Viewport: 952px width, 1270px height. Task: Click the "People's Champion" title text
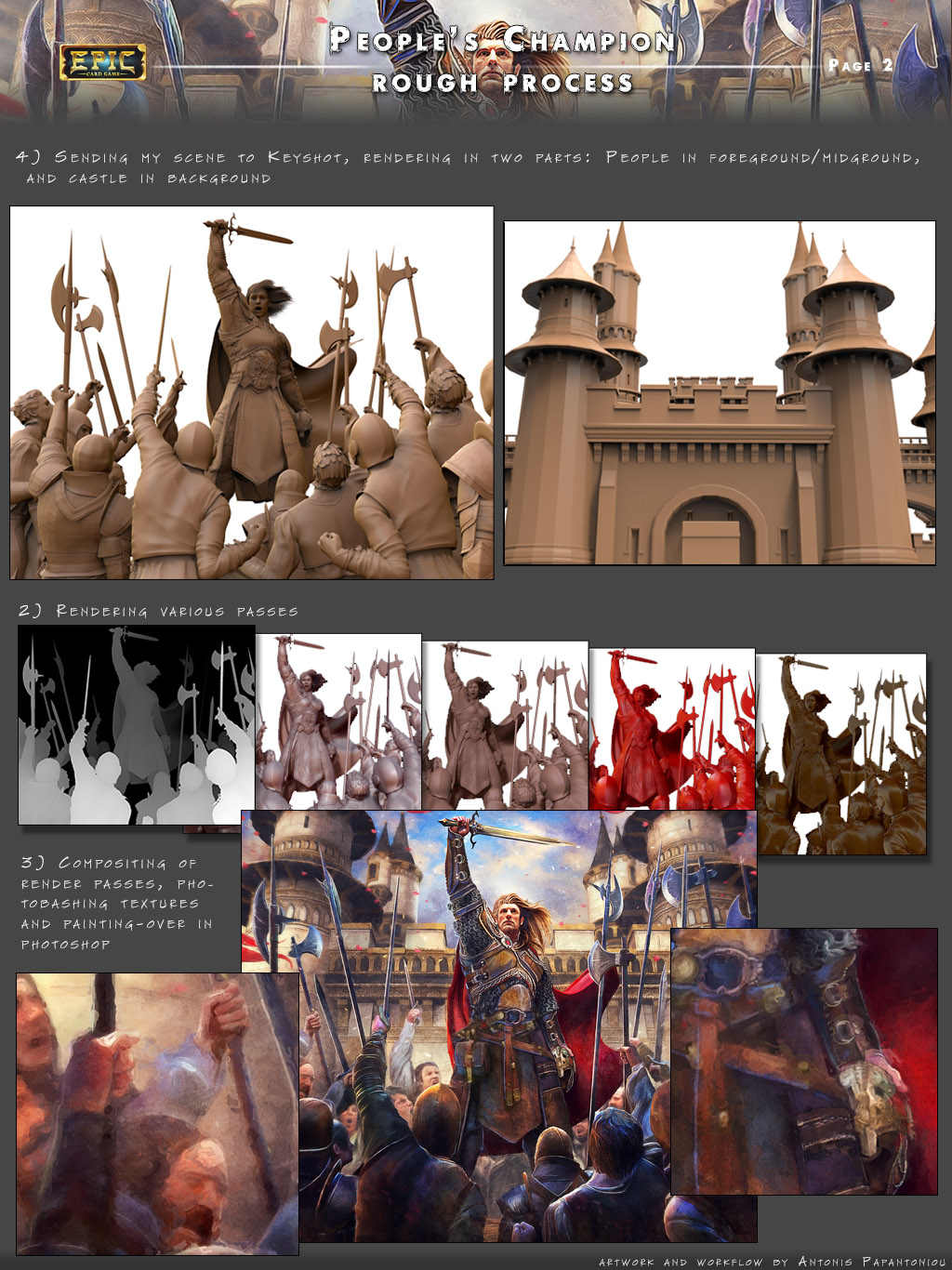[502, 40]
